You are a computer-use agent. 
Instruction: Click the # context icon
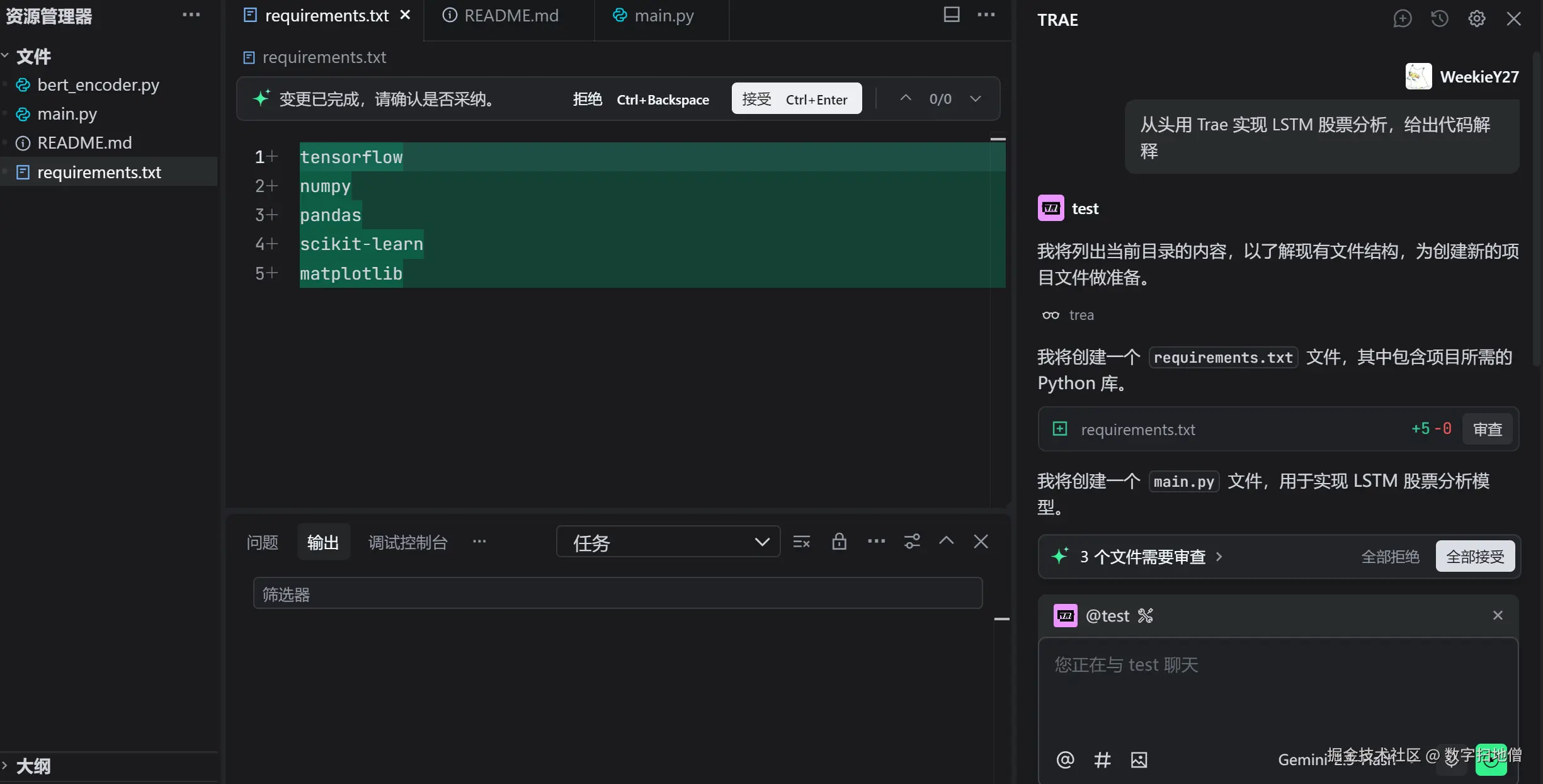click(x=1102, y=759)
